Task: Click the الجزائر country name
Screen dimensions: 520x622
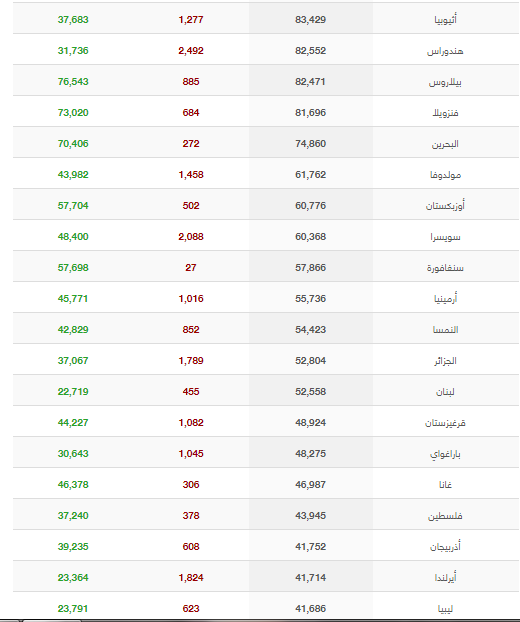Action: coord(445,361)
